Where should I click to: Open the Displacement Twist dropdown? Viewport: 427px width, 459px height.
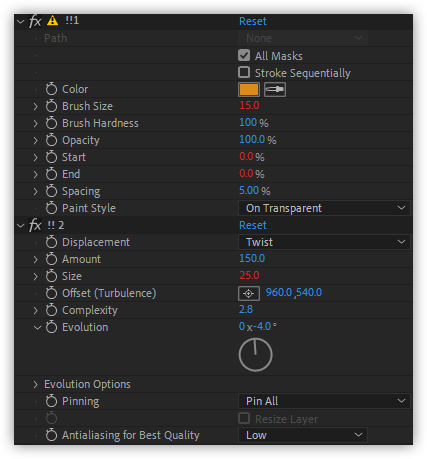[324, 242]
